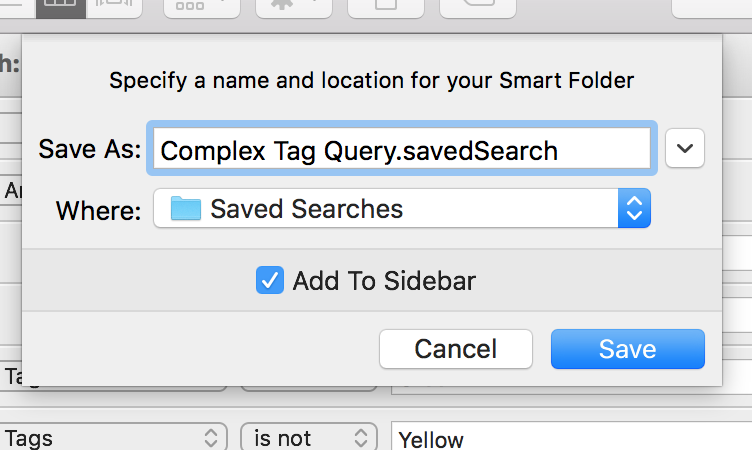752x450 pixels.
Task: Click the blue folder icon in Where
Action: [x=186, y=208]
